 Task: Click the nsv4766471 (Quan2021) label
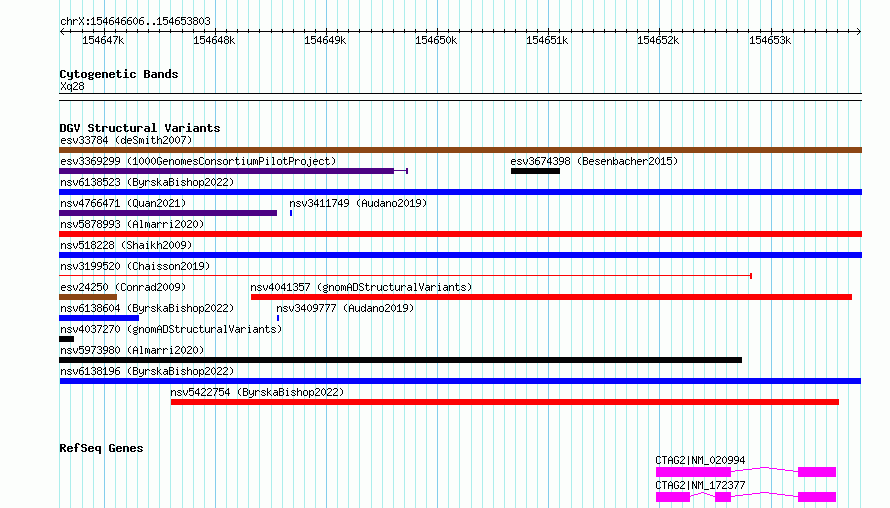click(x=123, y=203)
